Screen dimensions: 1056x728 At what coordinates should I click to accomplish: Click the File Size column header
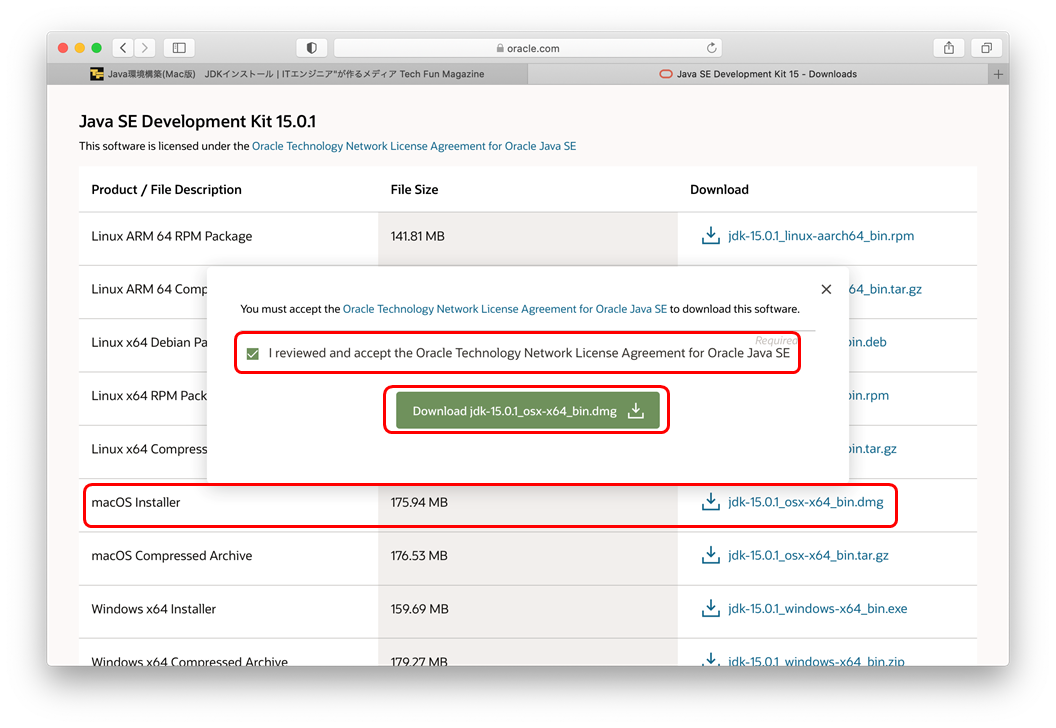coord(414,189)
